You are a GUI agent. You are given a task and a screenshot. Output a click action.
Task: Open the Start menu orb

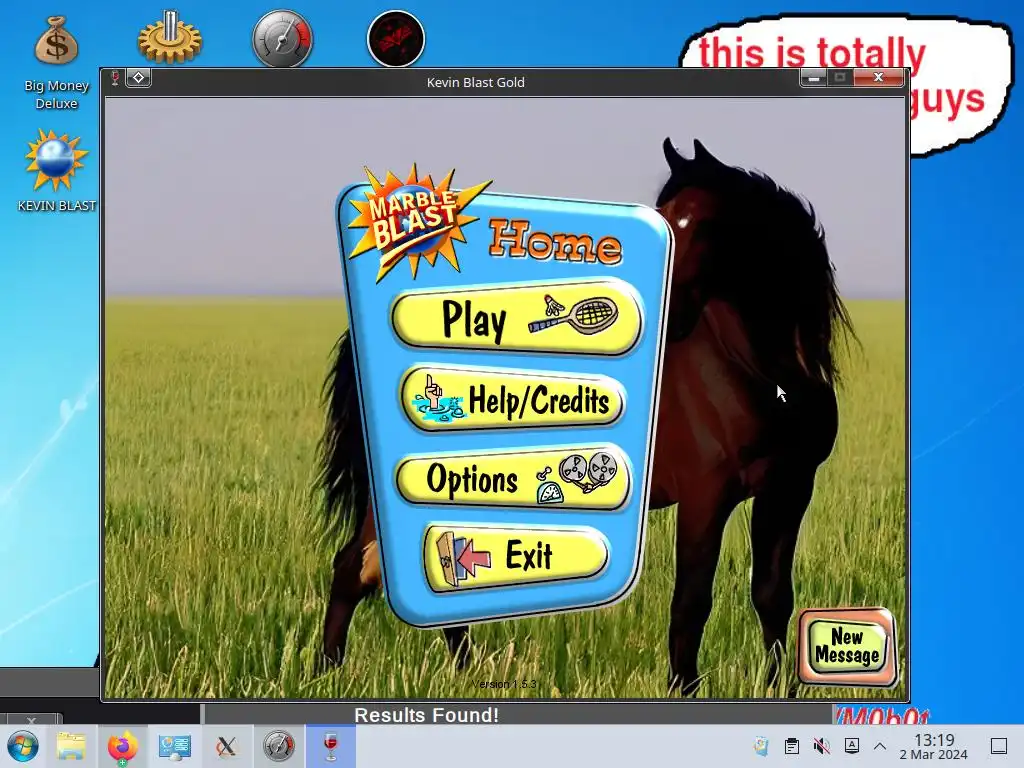[x=23, y=746]
